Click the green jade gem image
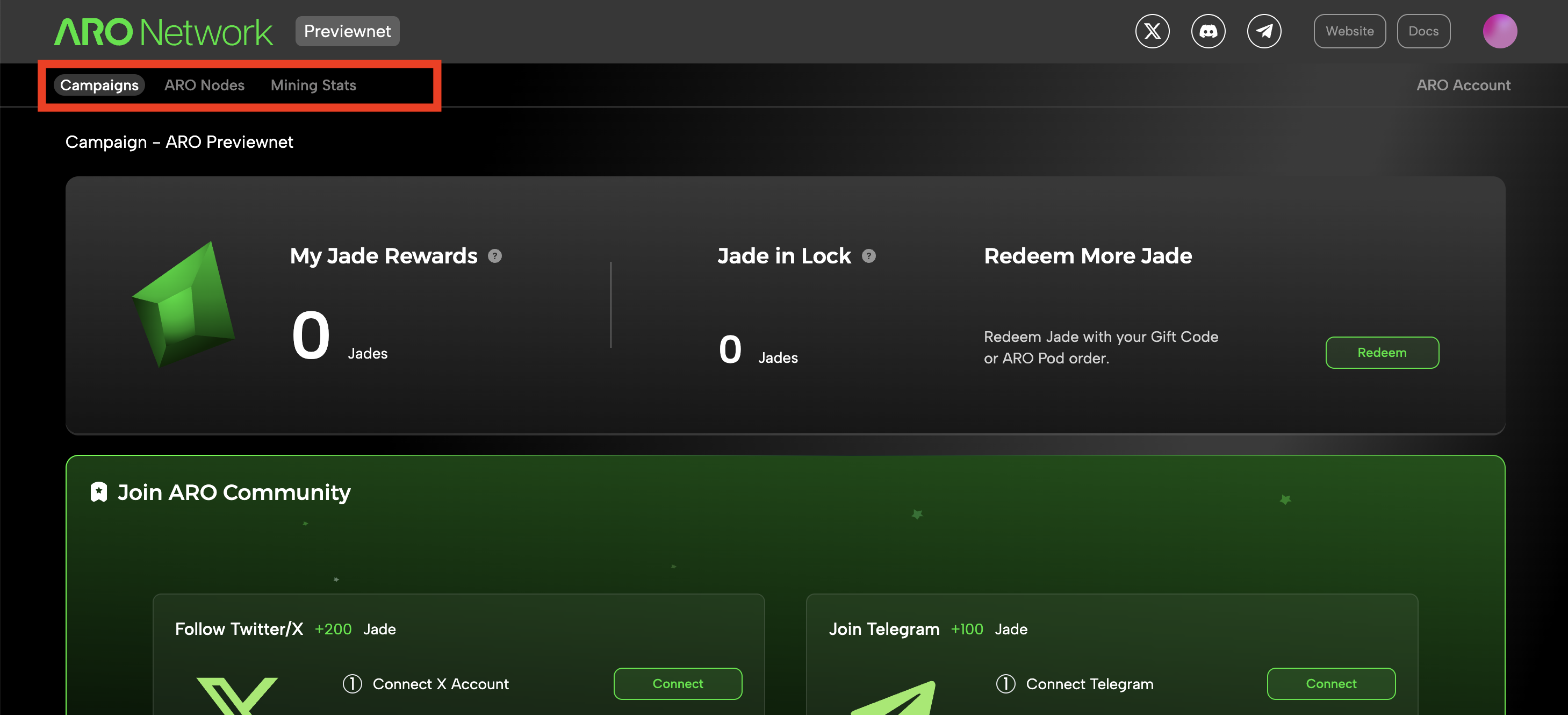This screenshot has height=715, width=1568. pos(183,304)
